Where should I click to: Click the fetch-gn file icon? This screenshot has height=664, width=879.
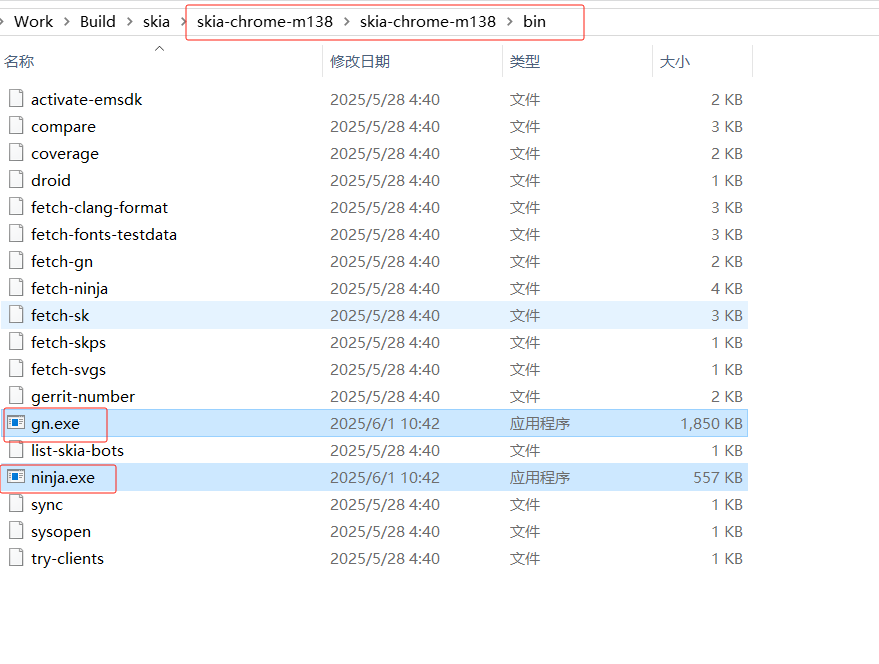tap(16, 260)
